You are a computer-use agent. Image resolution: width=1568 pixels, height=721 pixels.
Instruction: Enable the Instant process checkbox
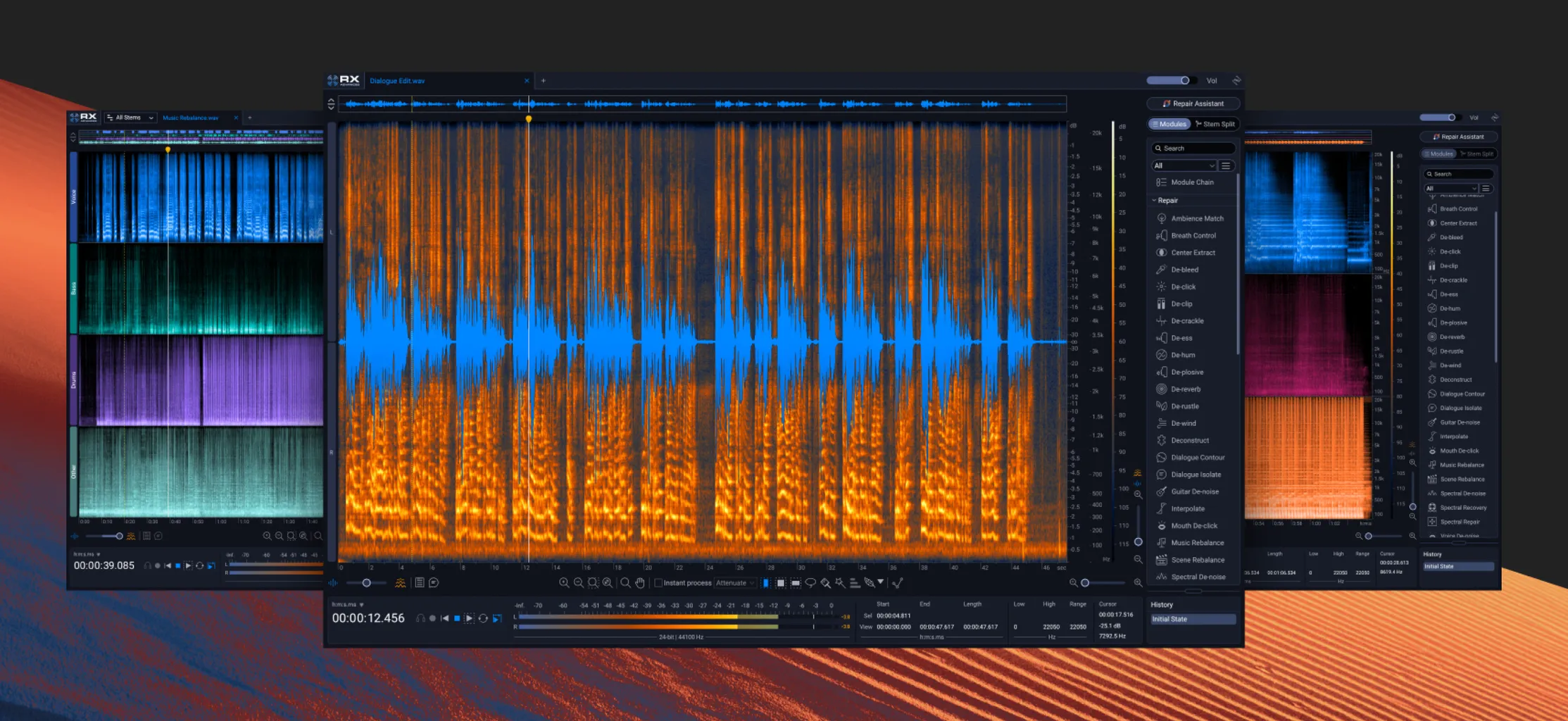(658, 583)
